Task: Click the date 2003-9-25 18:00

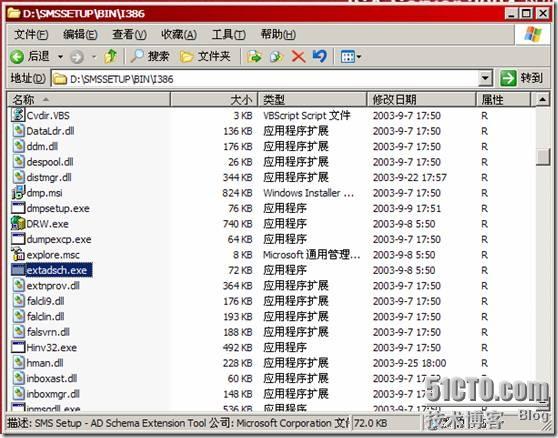Action: [410, 363]
